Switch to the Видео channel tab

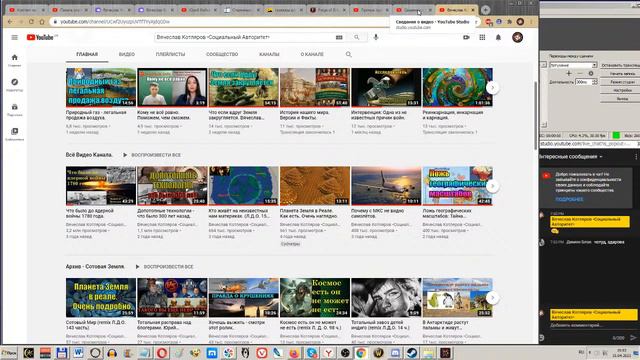[127, 54]
